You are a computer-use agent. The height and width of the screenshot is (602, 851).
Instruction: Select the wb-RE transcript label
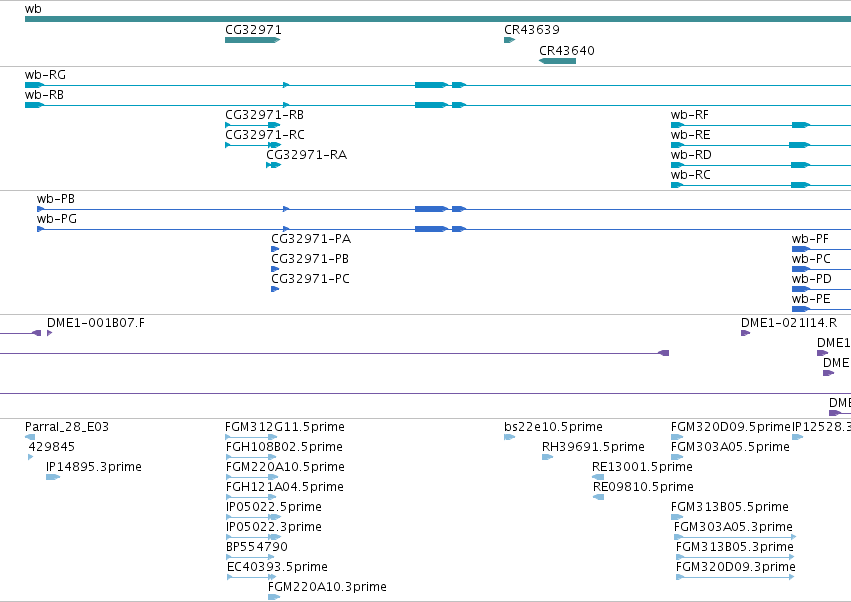click(x=690, y=135)
